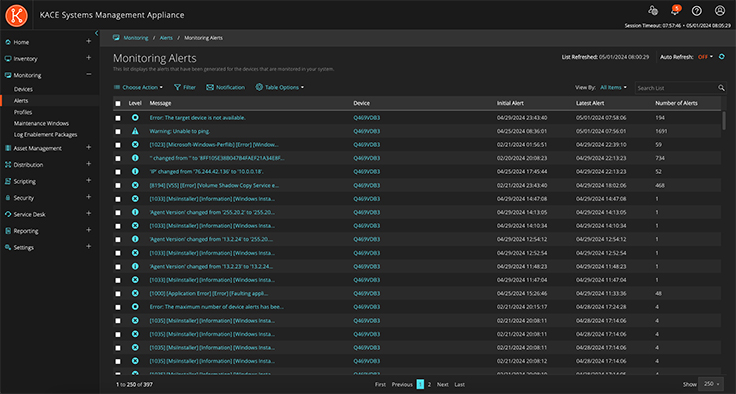The height and width of the screenshot is (394, 736).
Task: Click the Distribution sidebar icon
Action: [8, 165]
